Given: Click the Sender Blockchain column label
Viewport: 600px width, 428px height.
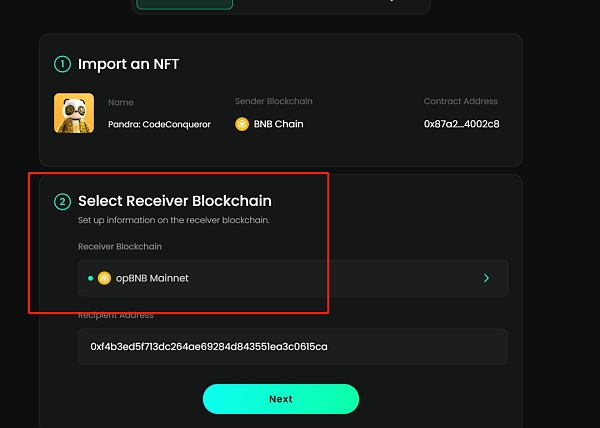Looking at the screenshot, I should tap(273, 102).
